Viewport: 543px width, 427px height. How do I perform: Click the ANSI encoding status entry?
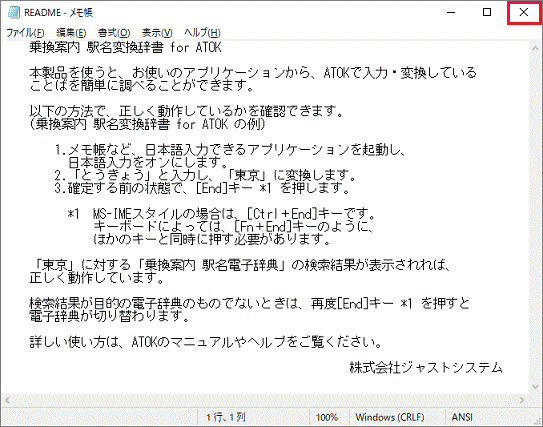point(462,417)
